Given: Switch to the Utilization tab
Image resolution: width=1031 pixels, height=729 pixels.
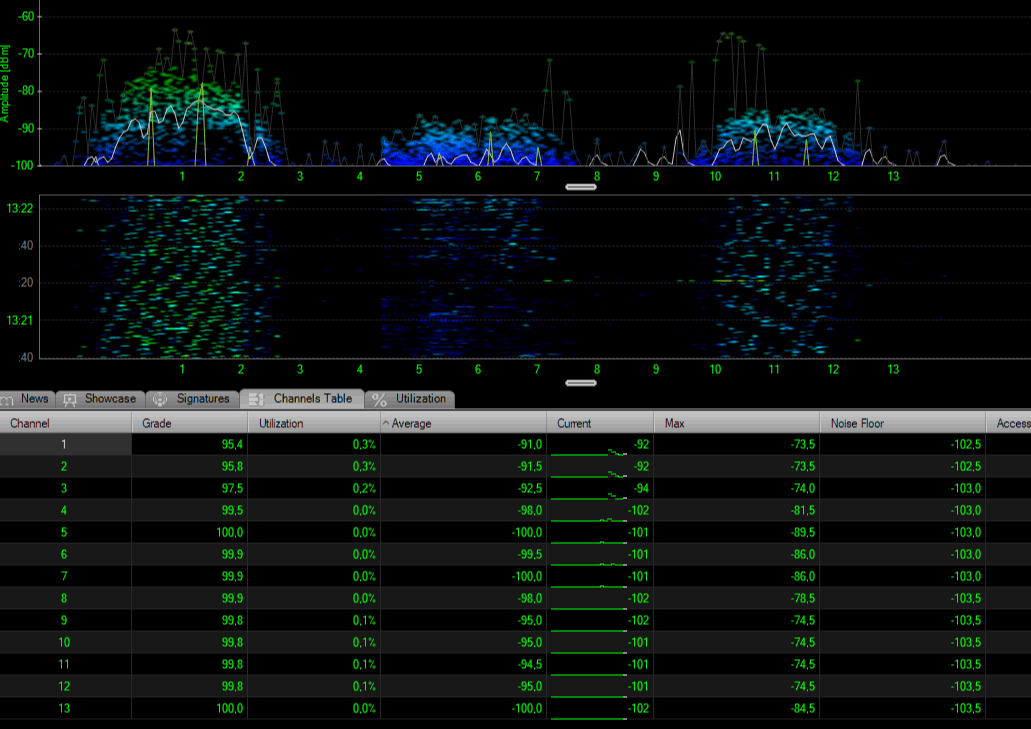Looking at the screenshot, I should pos(410,399).
